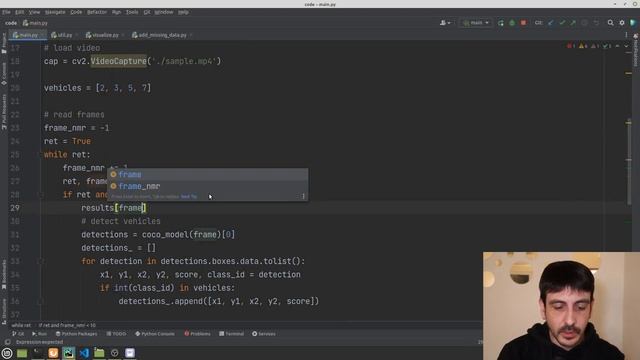The height and width of the screenshot is (360, 640).
Task: Open the Run tool window tab
Action: click(x=39, y=334)
